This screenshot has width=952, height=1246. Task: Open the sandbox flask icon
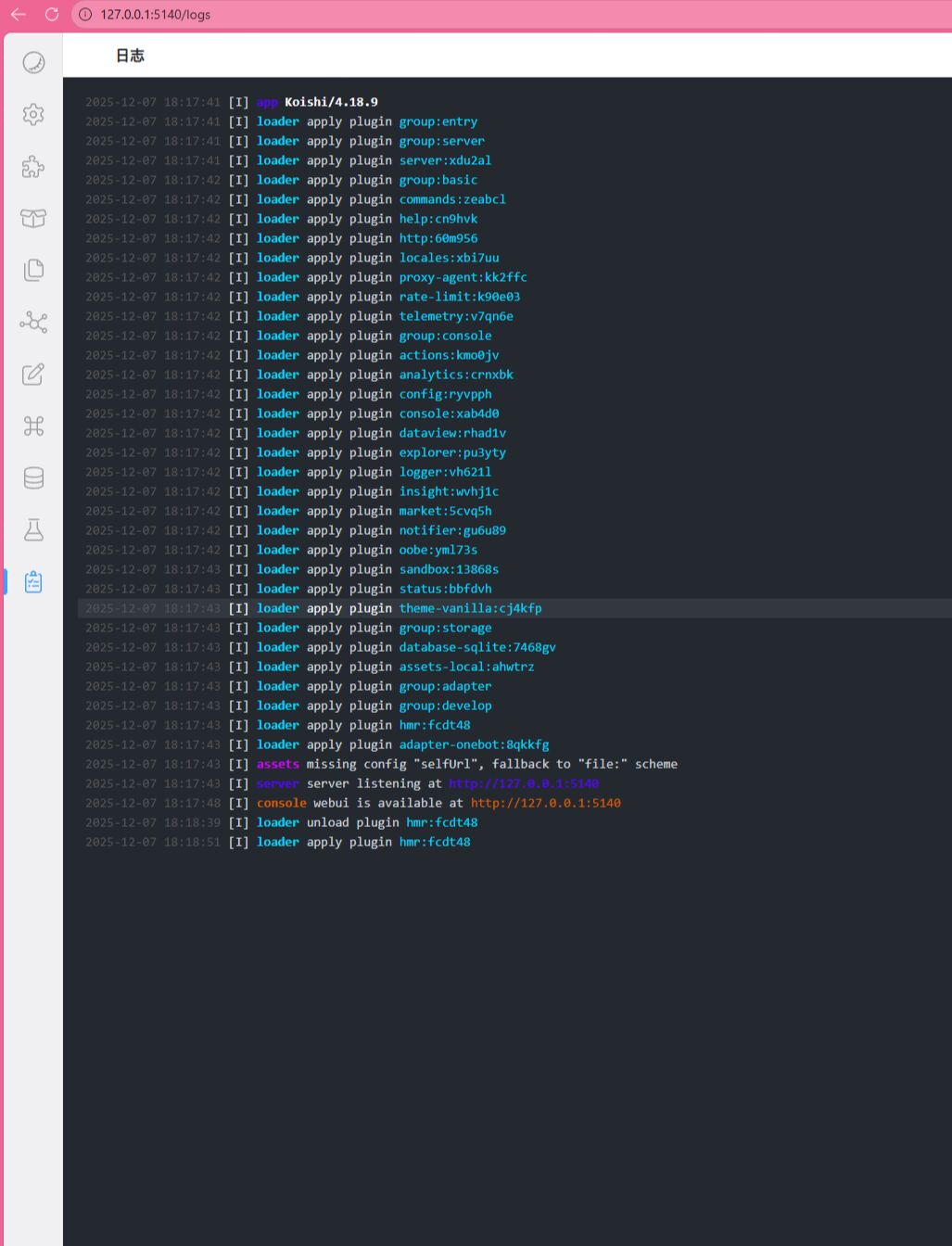(33, 530)
